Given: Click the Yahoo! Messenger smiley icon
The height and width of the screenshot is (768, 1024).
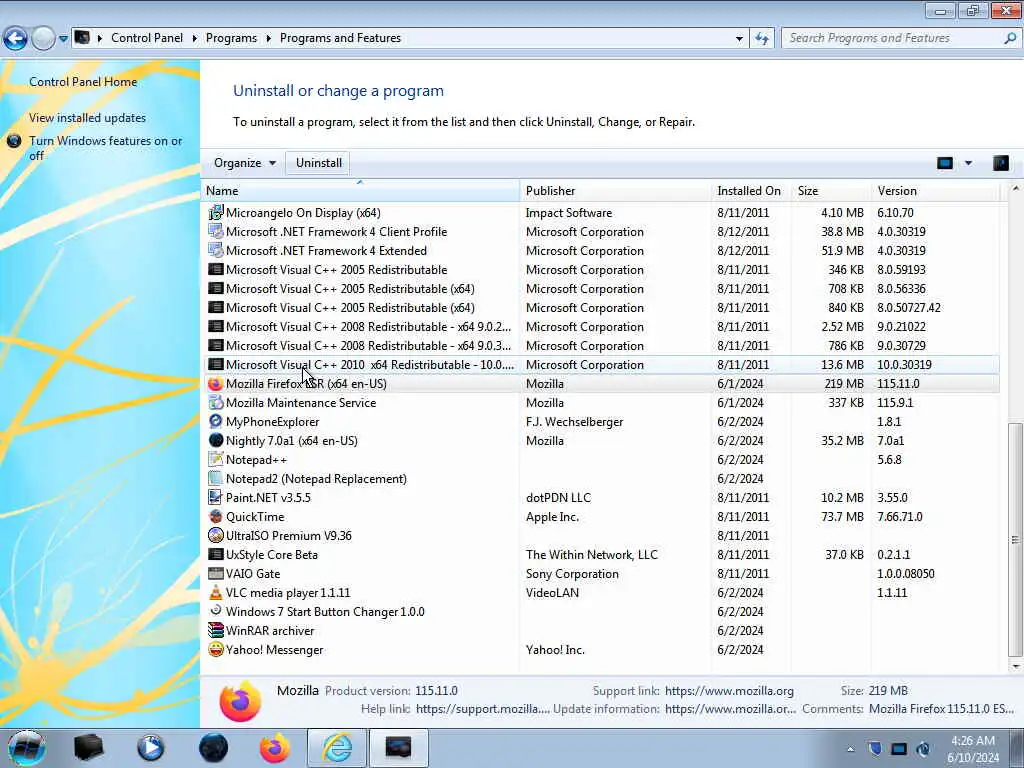Looking at the screenshot, I should point(216,650).
